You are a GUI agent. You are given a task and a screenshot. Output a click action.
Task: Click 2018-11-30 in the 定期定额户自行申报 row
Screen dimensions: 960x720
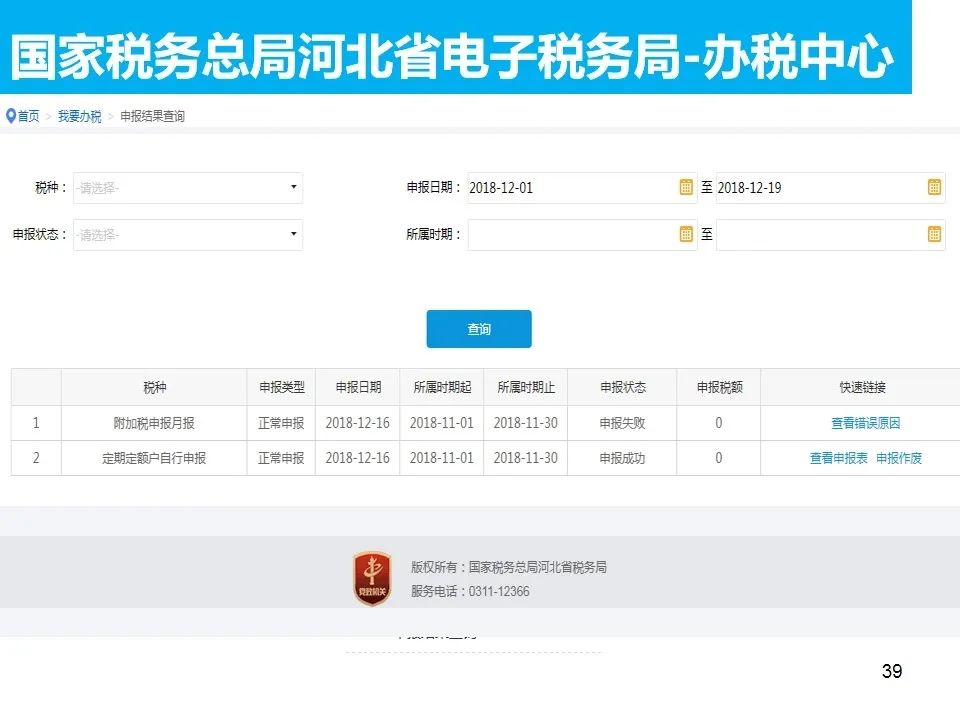tap(526, 458)
